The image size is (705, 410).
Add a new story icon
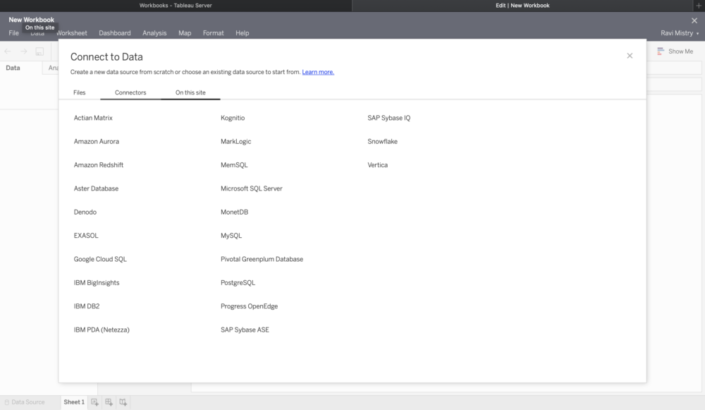tap(123, 402)
